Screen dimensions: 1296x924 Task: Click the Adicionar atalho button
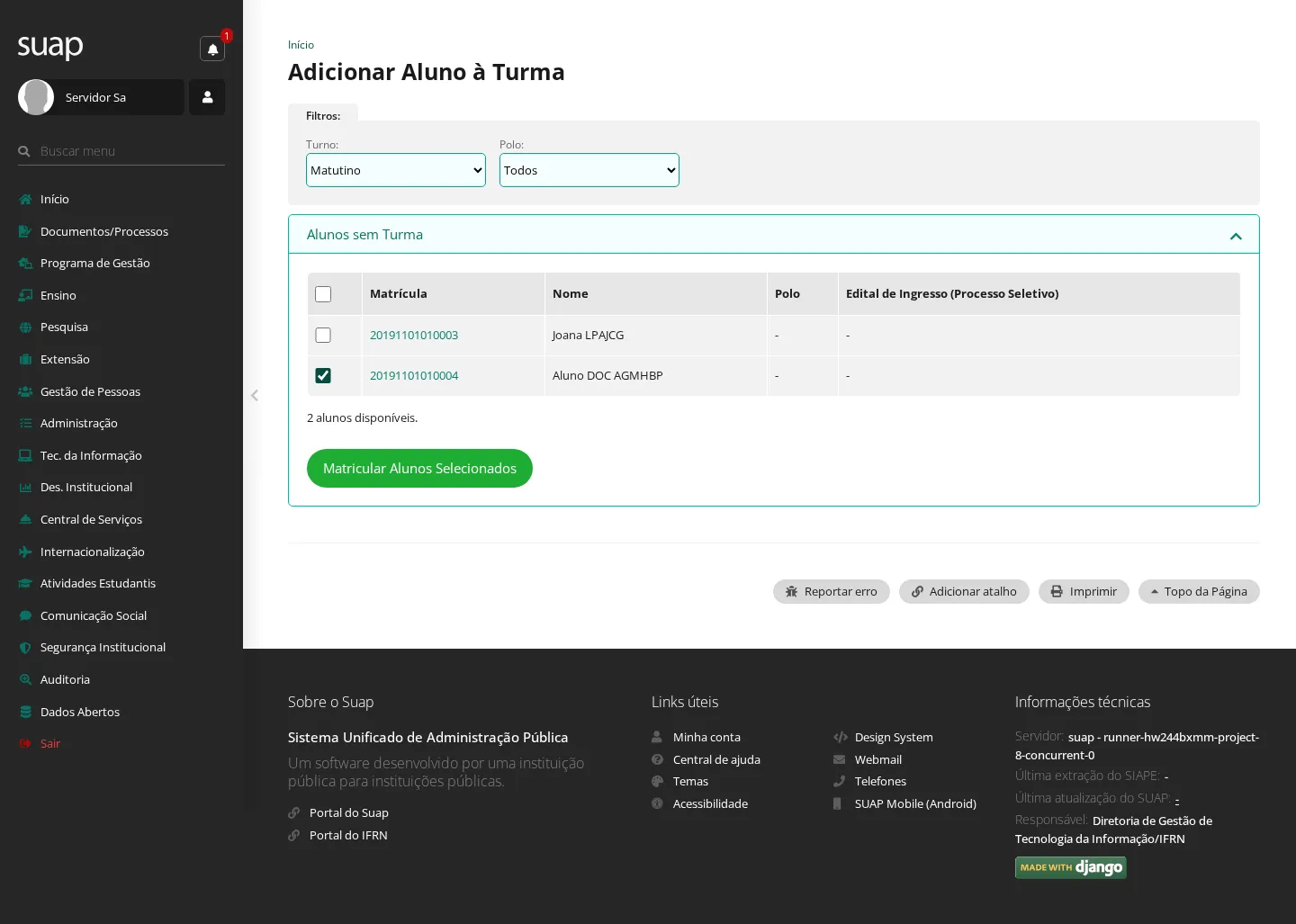click(964, 591)
